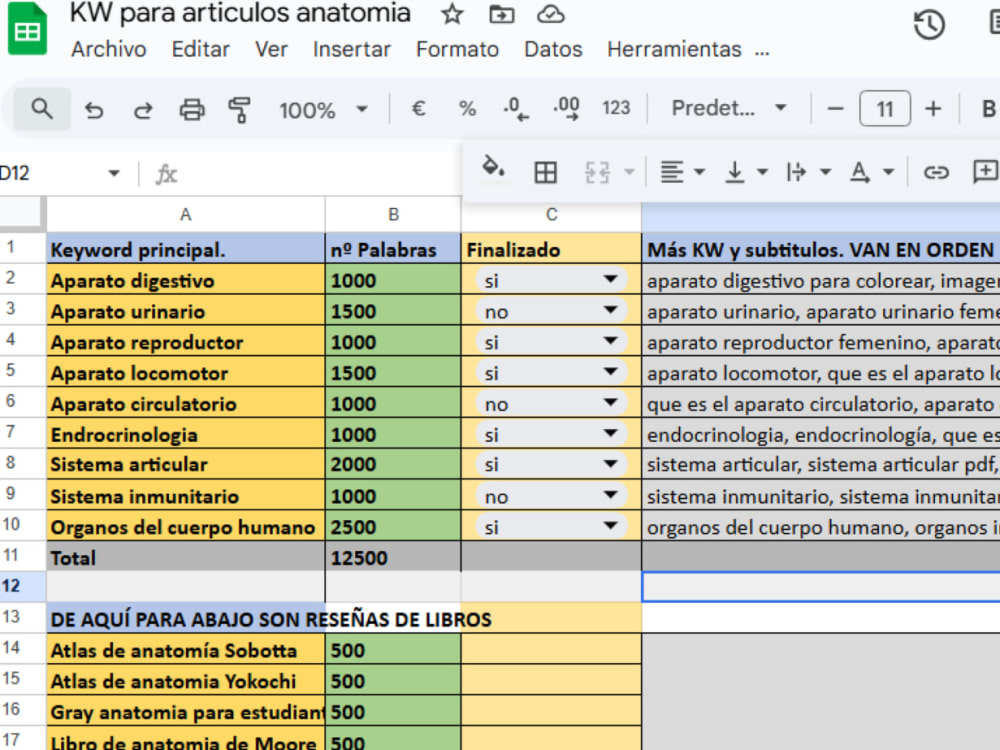Screen dimensions: 1000x750
Task: Toggle bold formatting
Action: (988, 109)
